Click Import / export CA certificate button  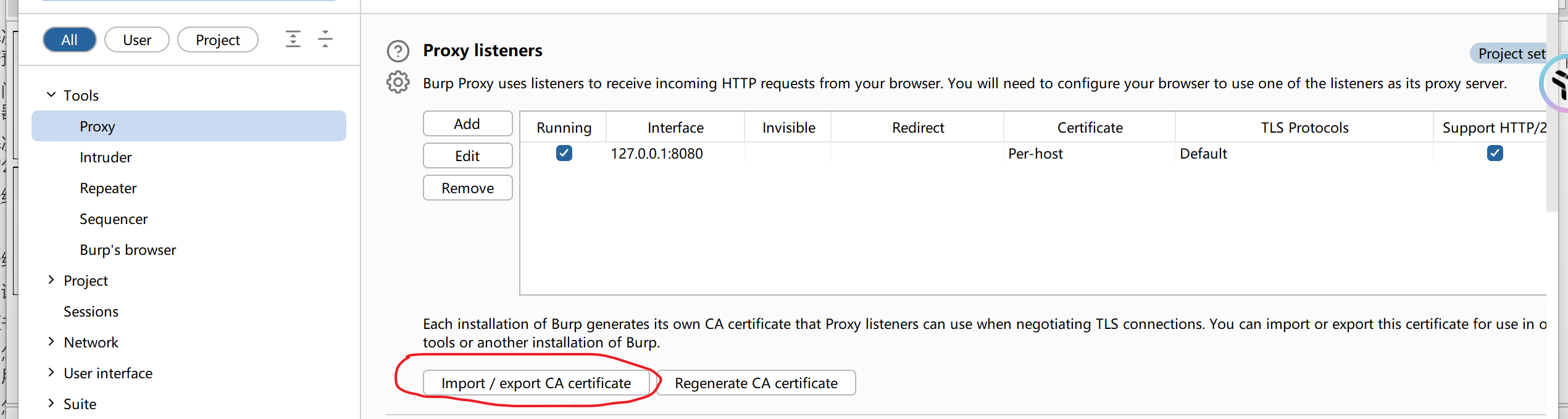pyautogui.click(x=536, y=383)
